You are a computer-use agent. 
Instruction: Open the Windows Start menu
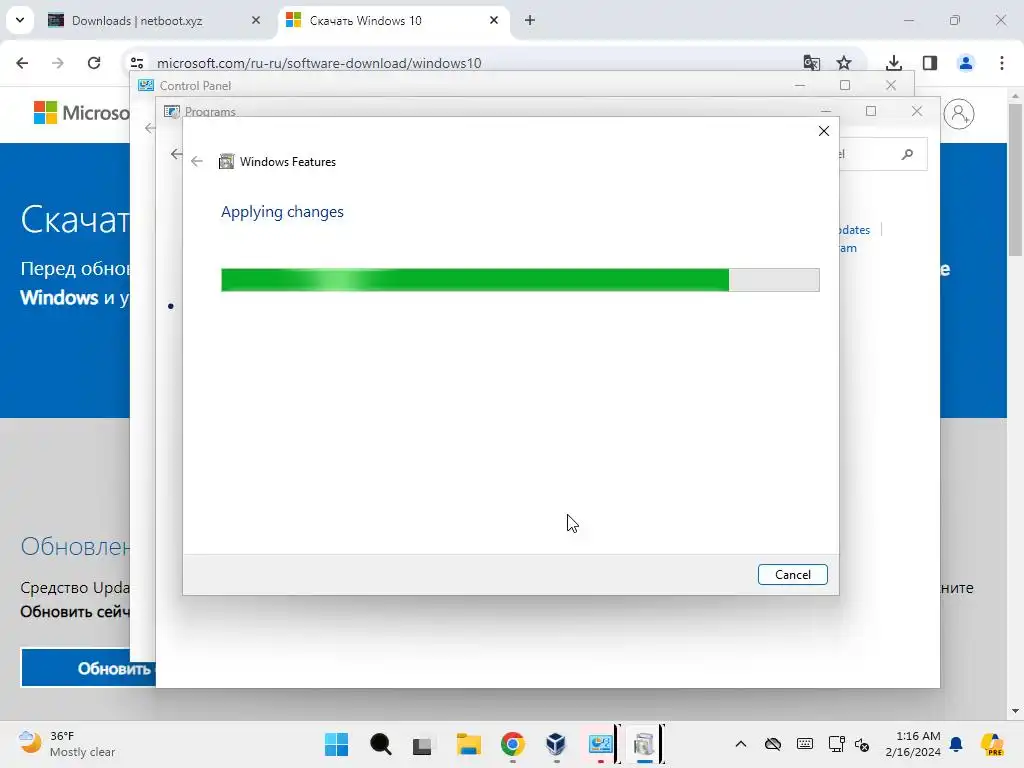(336, 744)
